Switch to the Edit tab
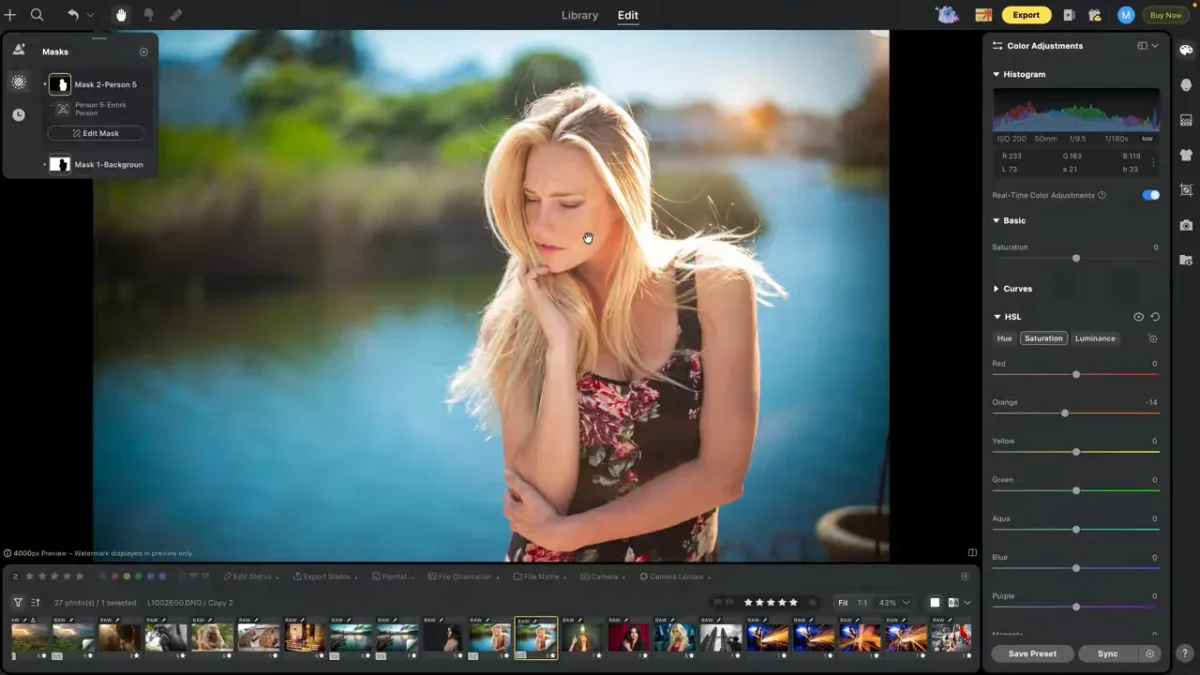Image resolution: width=1200 pixels, height=675 pixels. [x=628, y=15]
